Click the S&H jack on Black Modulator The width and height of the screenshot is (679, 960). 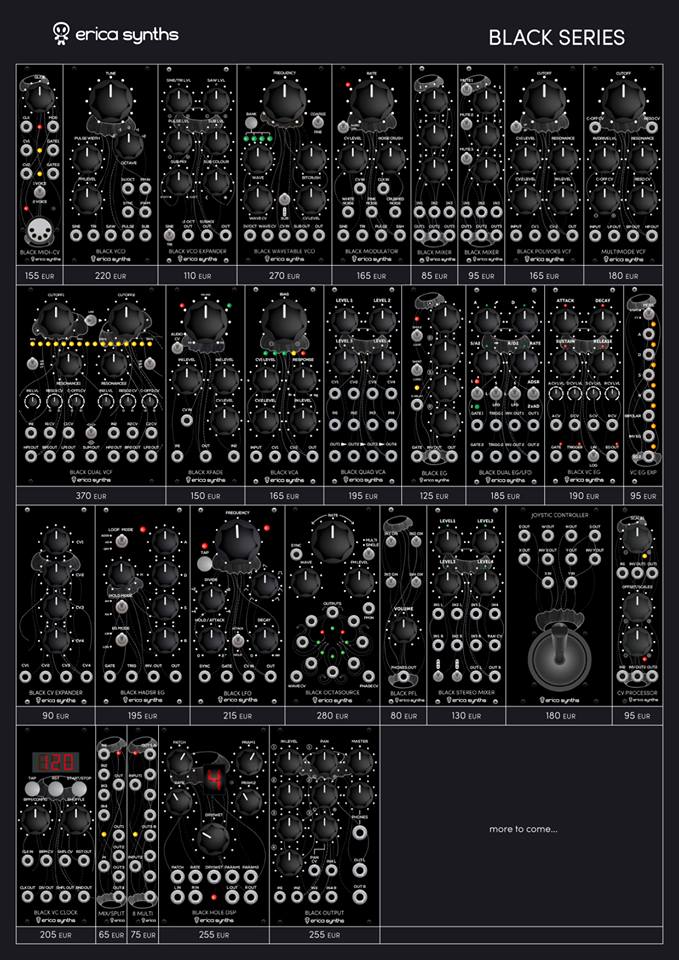pos(399,235)
